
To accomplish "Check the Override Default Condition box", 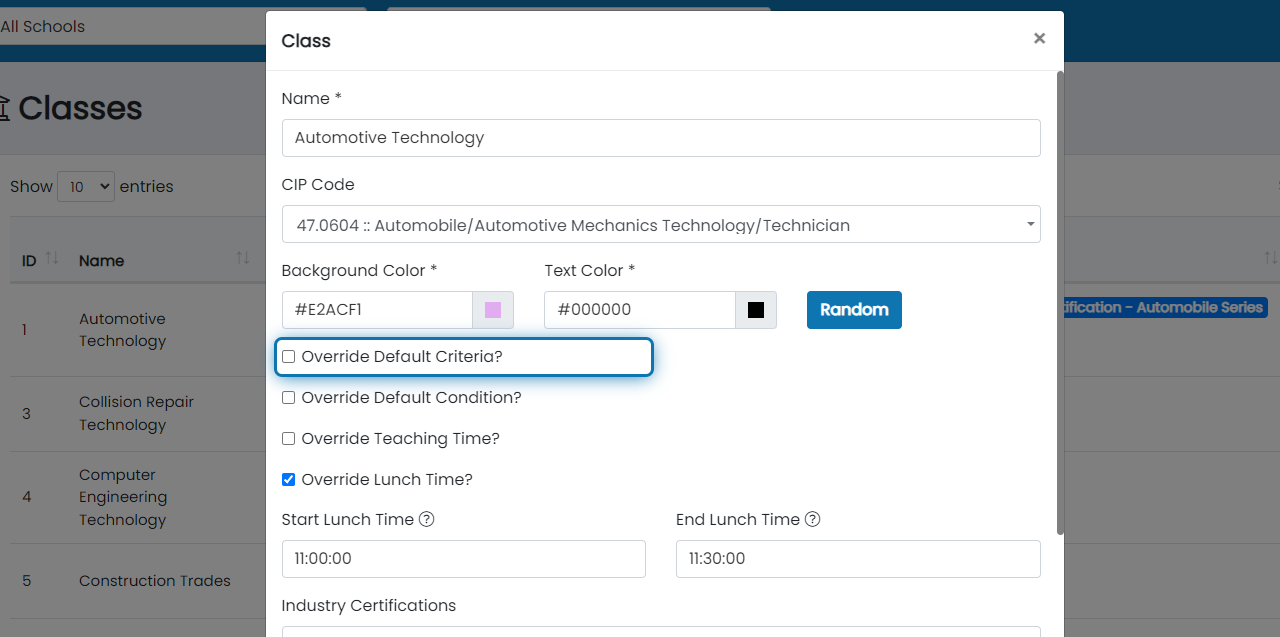I will pos(289,398).
